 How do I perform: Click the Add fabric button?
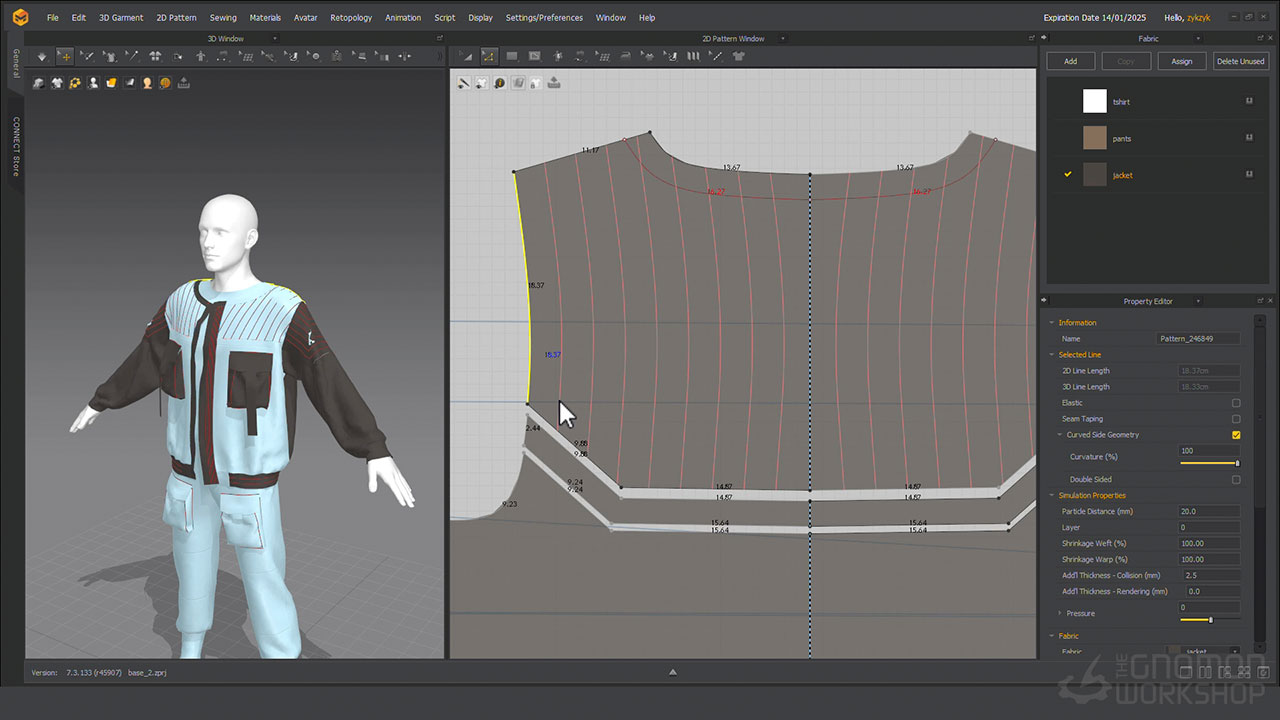[x=1070, y=61]
